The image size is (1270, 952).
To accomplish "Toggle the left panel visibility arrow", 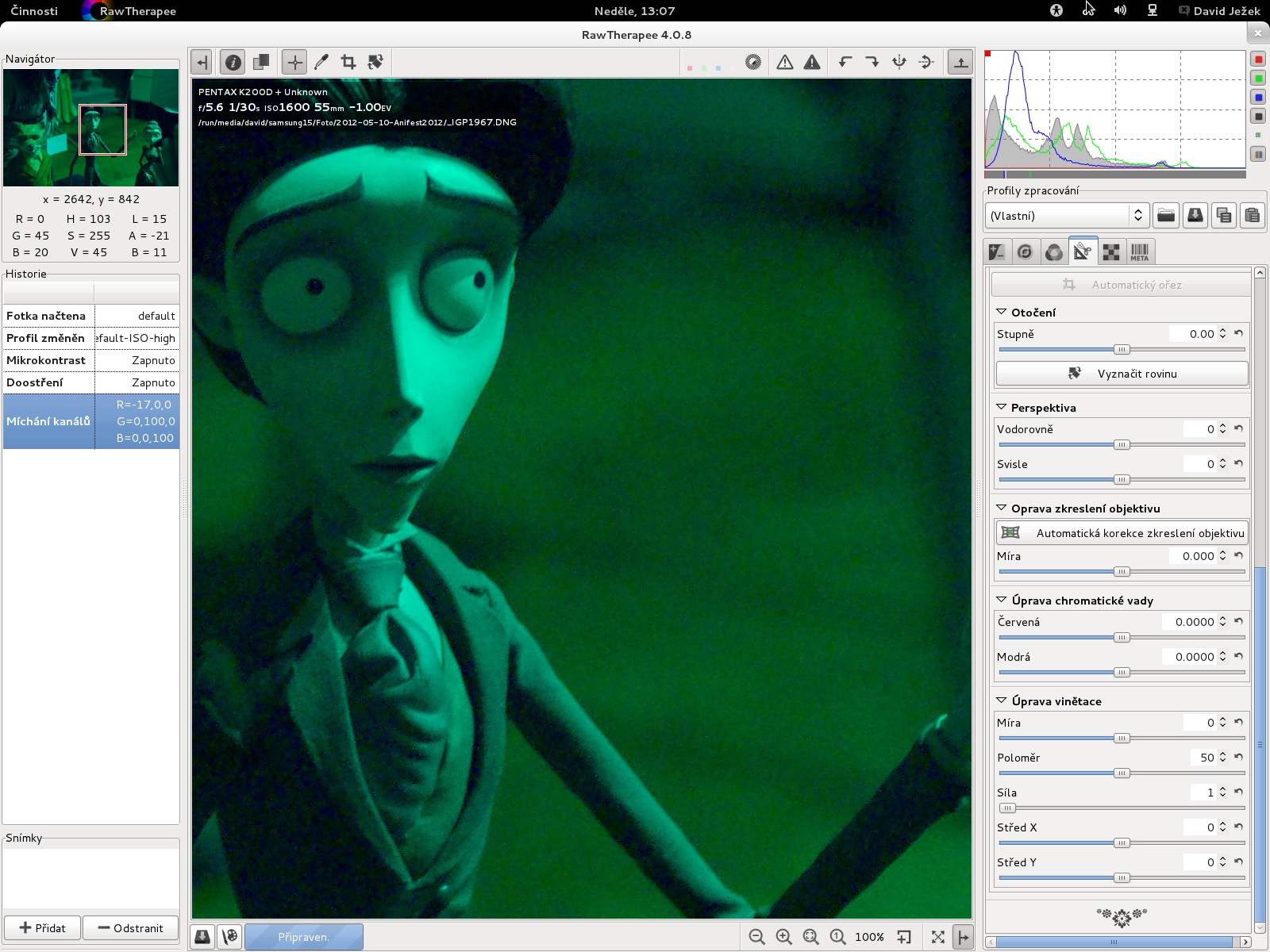I will [x=202, y=62].
